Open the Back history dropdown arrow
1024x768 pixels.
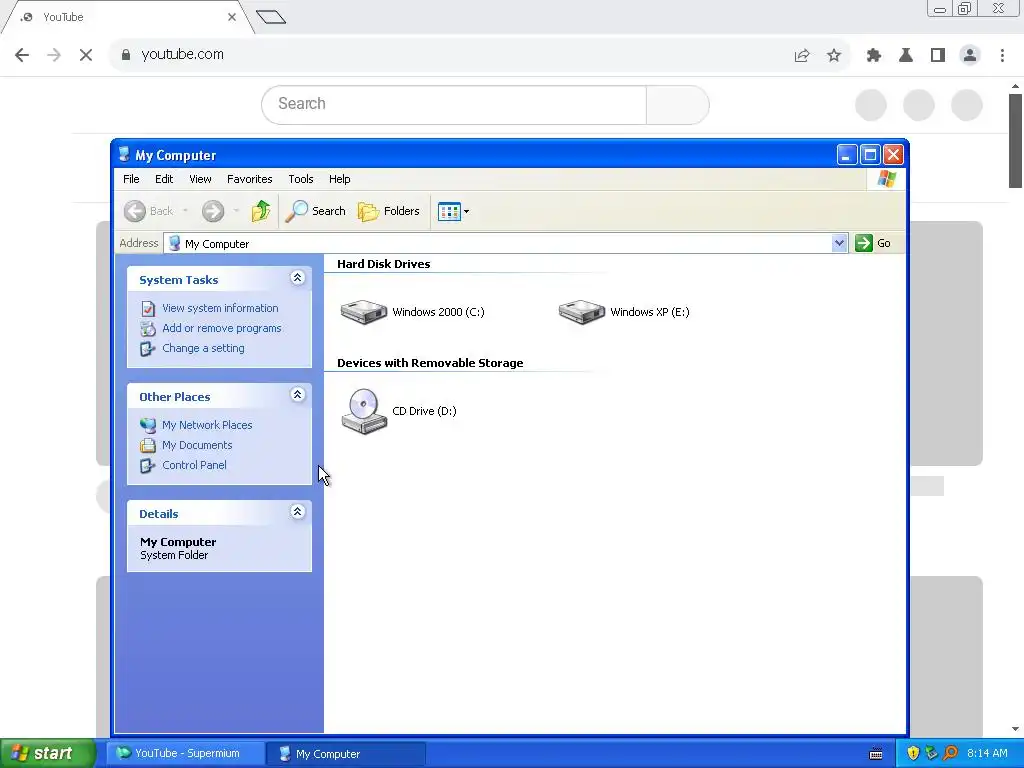185,211
